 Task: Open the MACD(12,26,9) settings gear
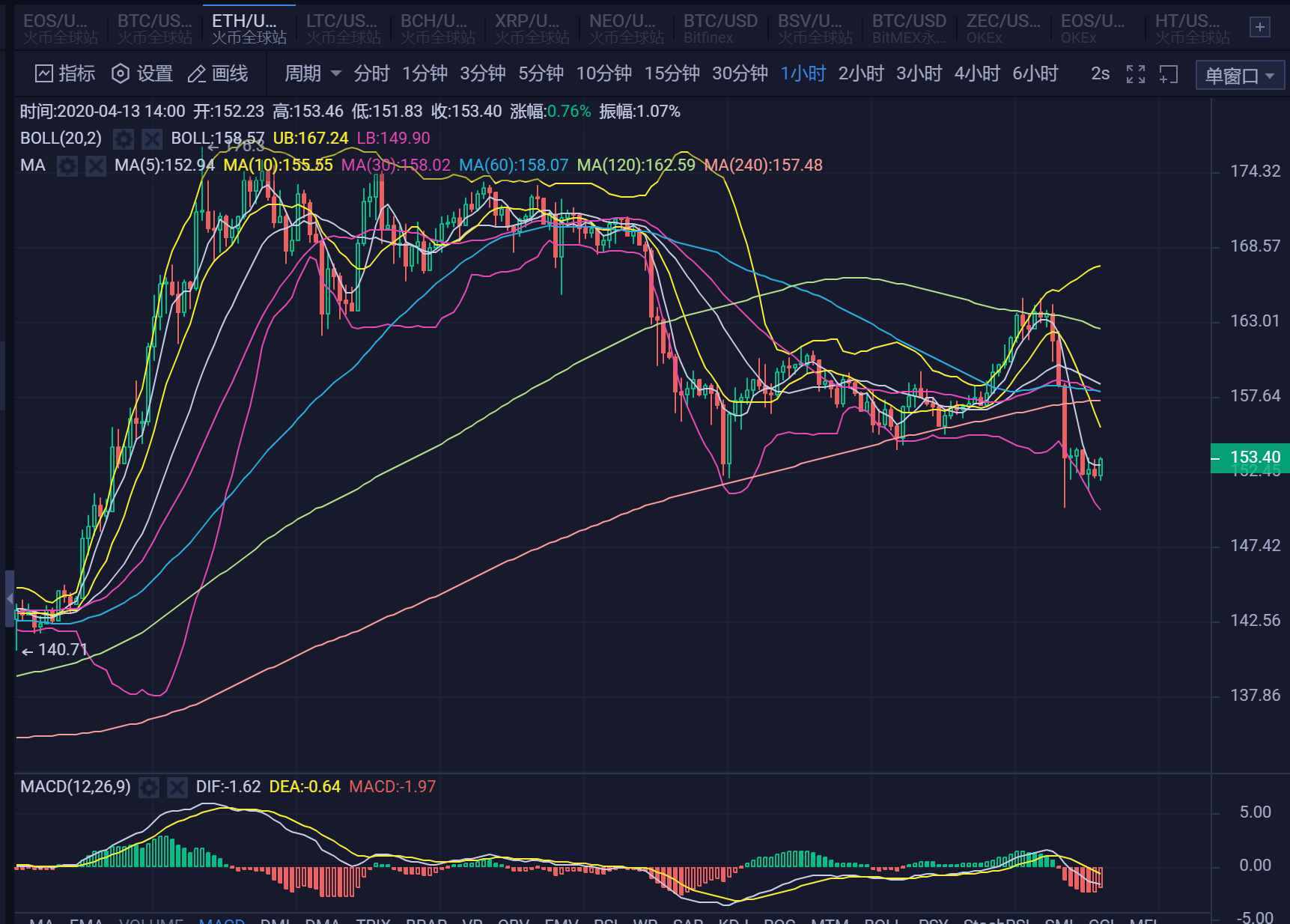(x=149, y=787)
